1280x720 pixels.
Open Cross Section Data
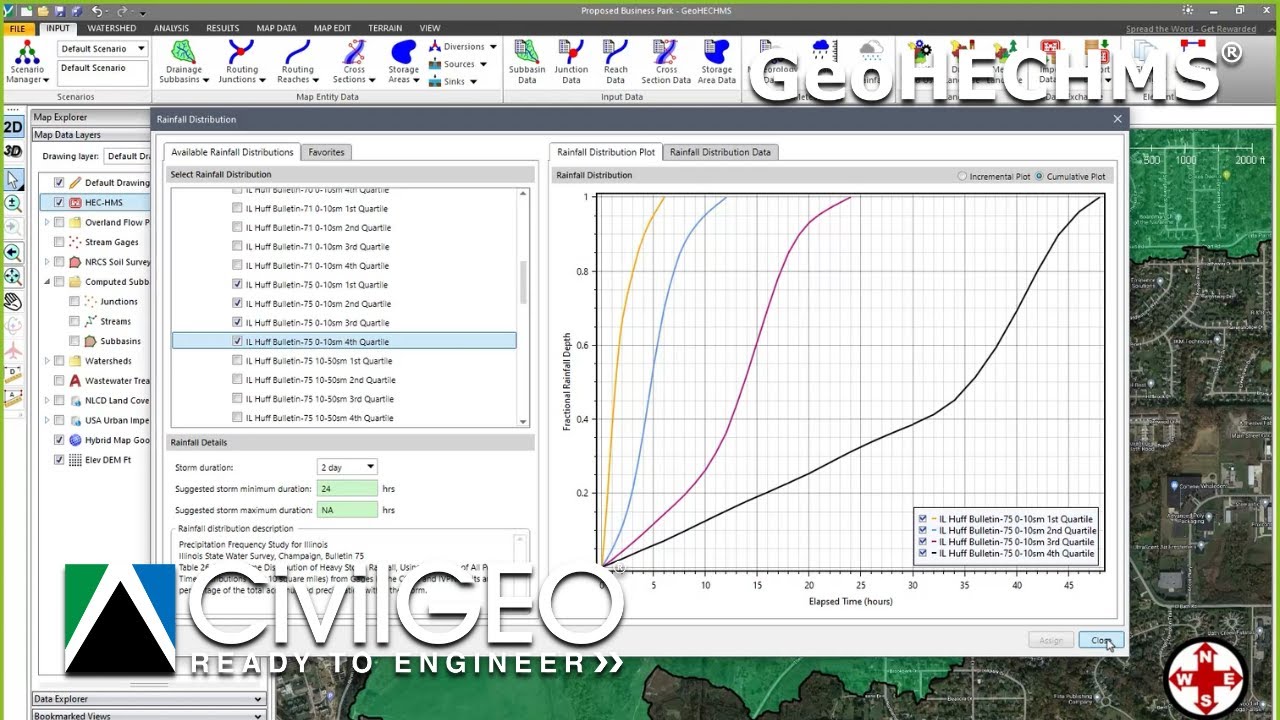tap(666, 63)
